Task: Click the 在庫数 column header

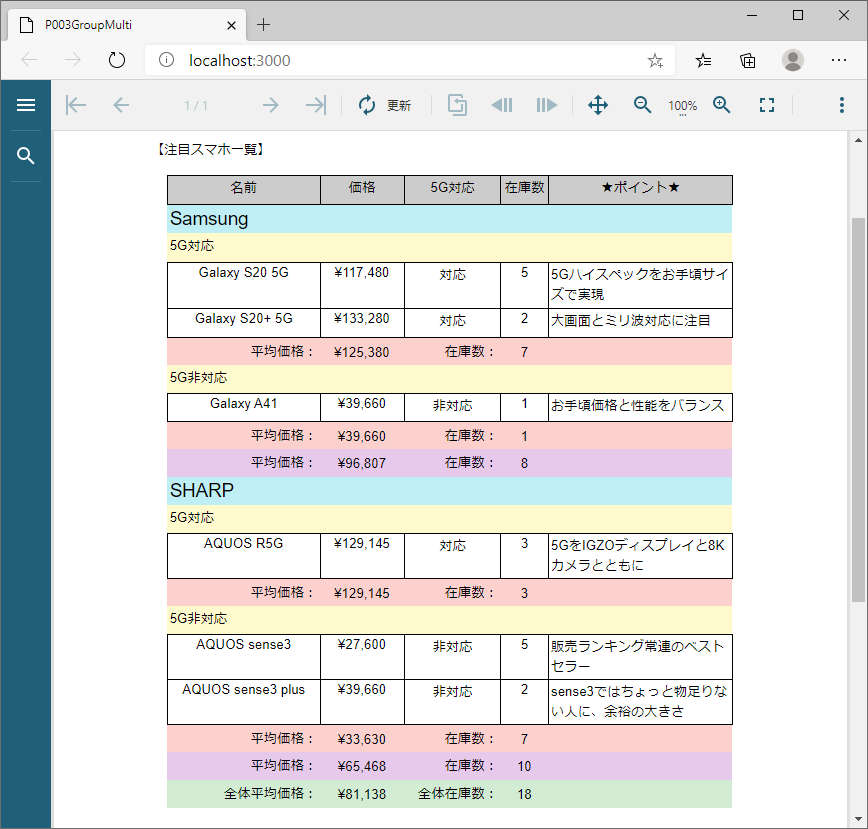Action: point(524,190)
